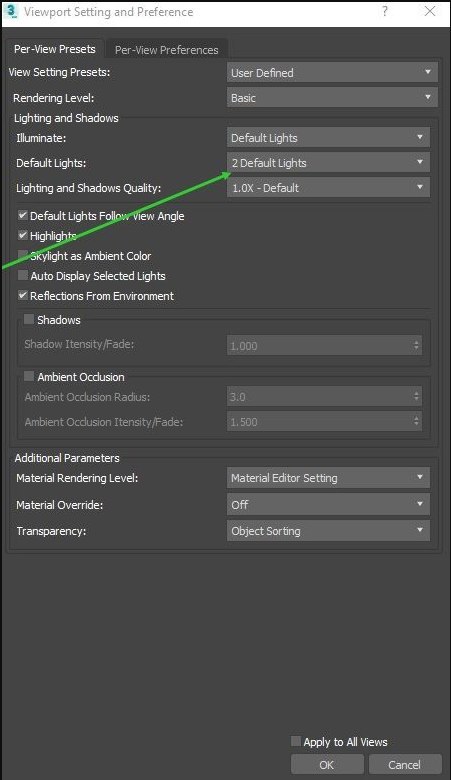Click the help question mark button
The image size is (451, 780).
click(384, 11)
